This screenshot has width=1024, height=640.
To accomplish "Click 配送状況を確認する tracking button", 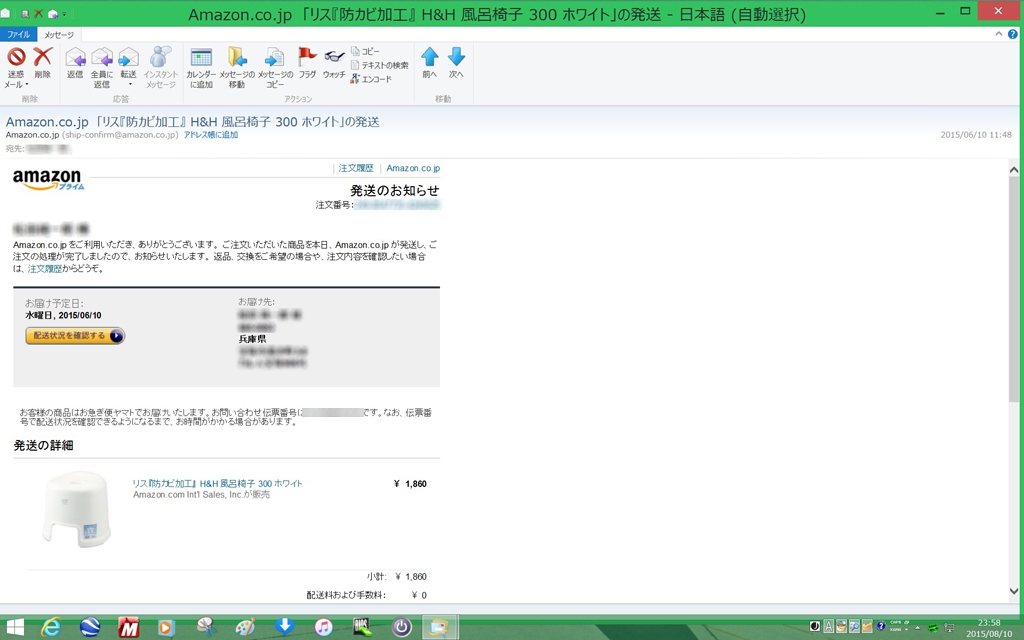I will tap(75, 336).
